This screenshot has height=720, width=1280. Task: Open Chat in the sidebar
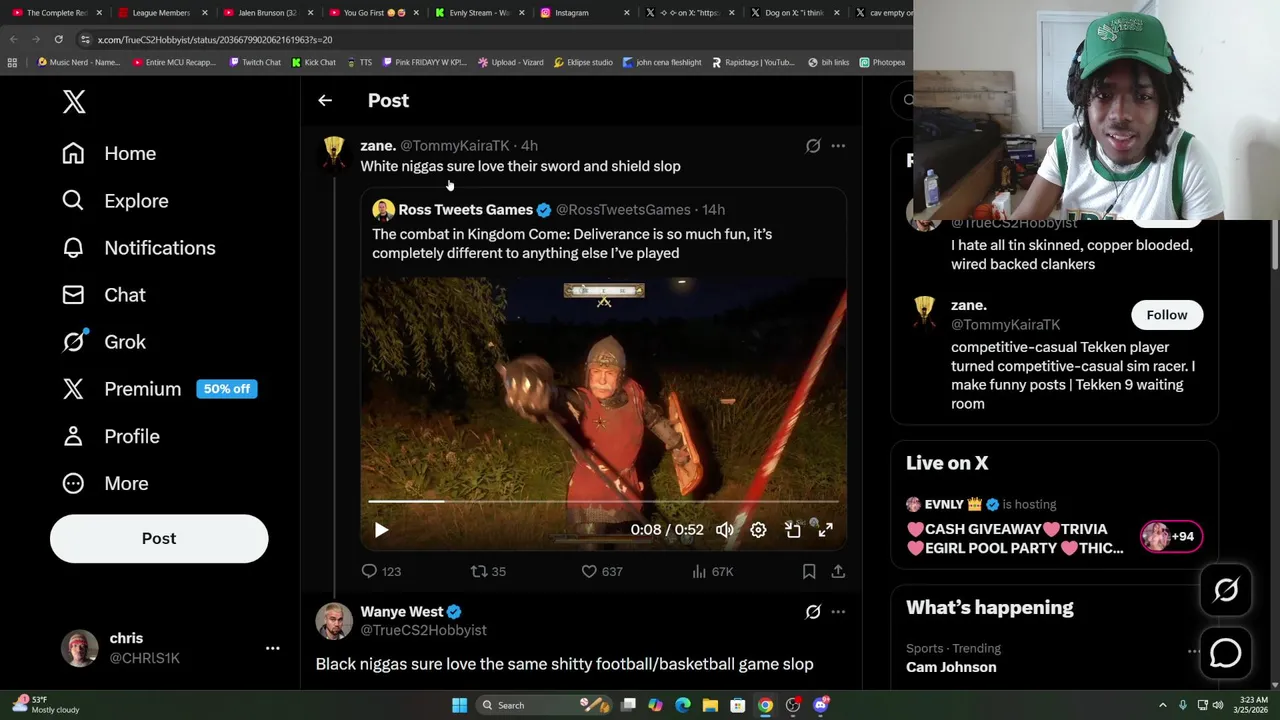tap(104, 295)
